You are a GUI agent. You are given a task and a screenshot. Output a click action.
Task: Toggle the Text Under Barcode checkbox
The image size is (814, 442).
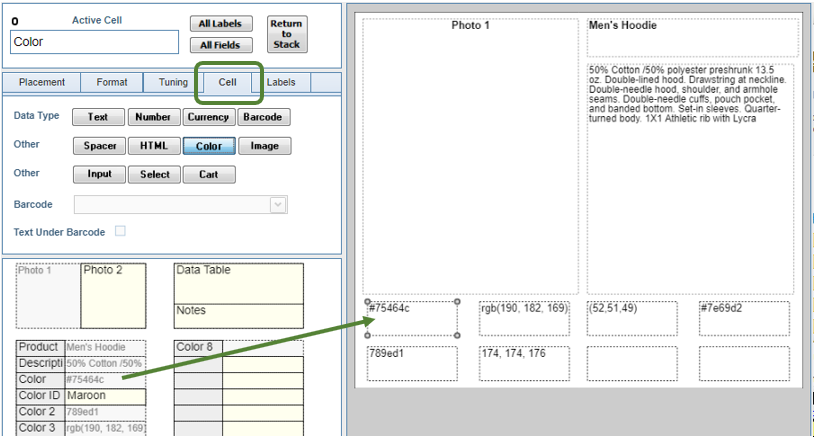point(120,232)
